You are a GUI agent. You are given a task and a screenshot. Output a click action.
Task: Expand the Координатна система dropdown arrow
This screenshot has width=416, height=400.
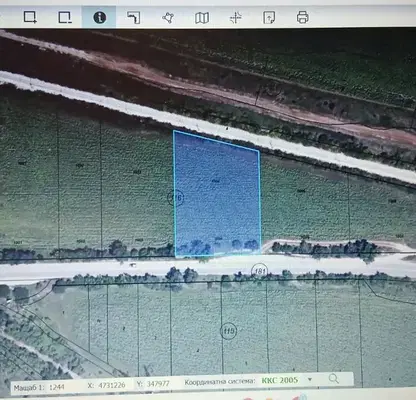310,380
